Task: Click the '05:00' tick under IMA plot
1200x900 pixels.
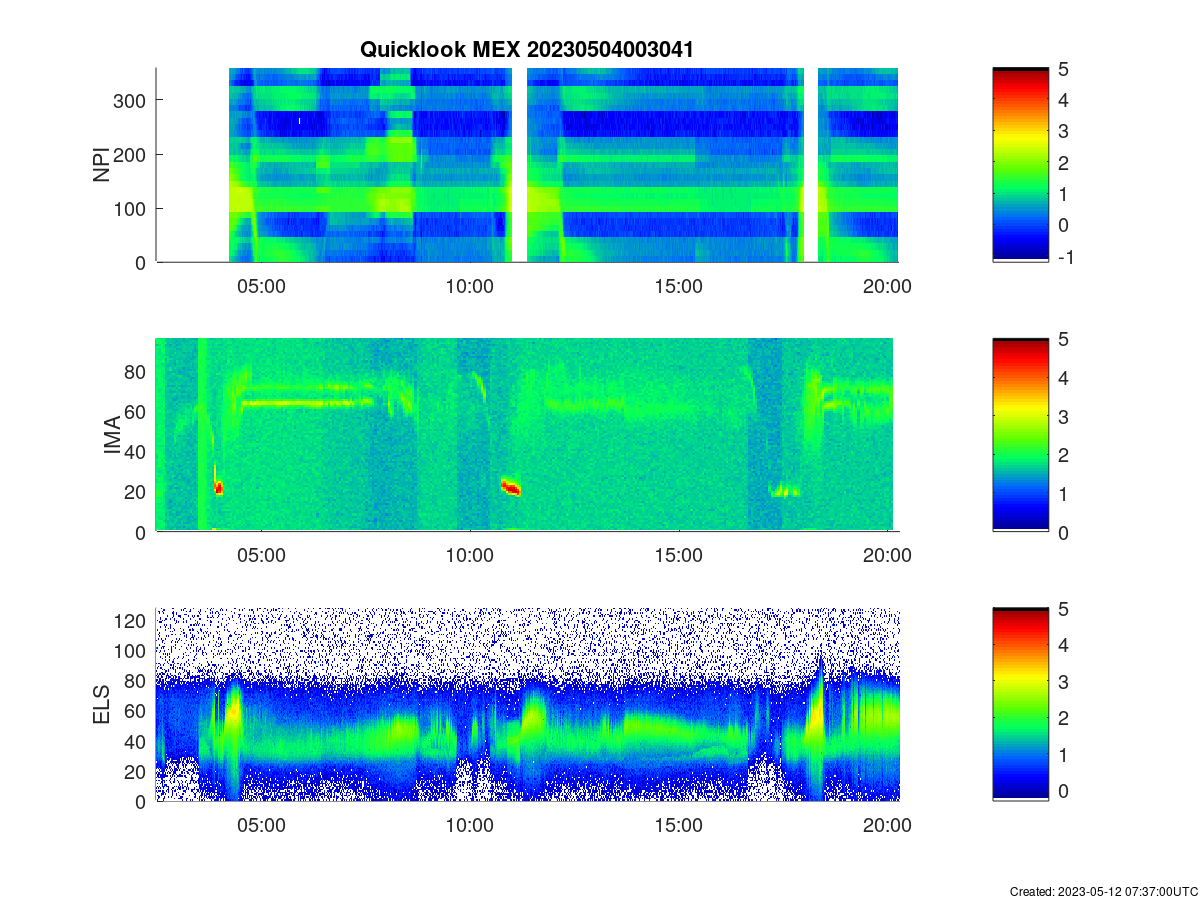Action: click(x=261, y=556)
